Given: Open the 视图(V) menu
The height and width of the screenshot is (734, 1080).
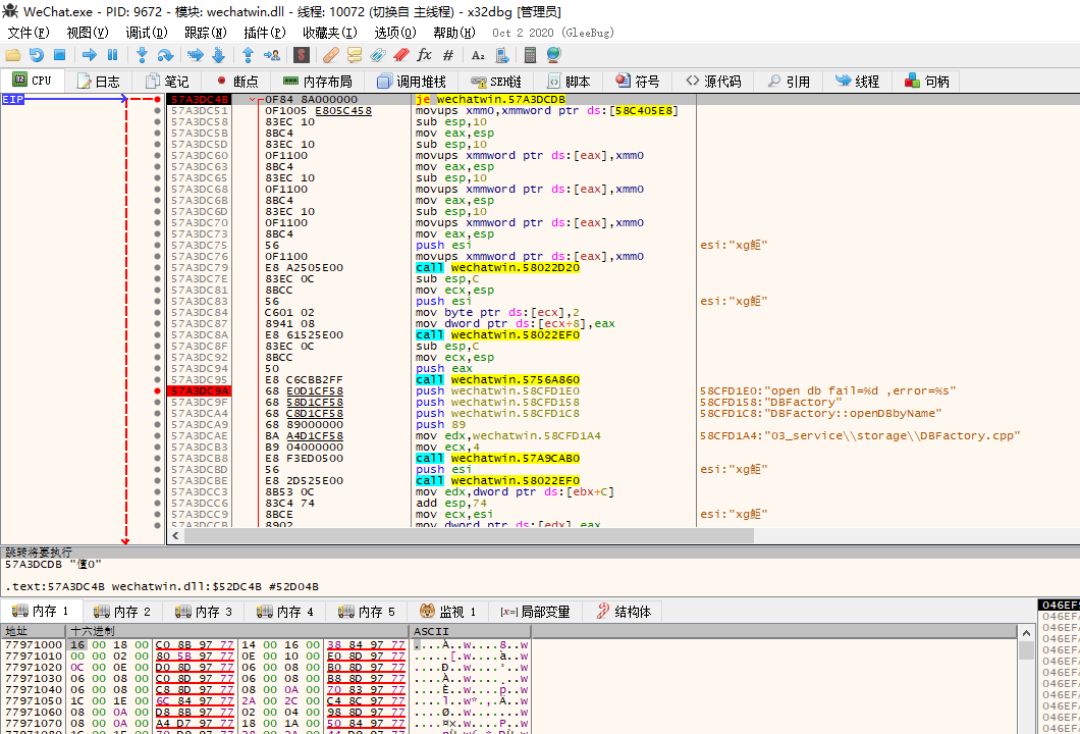Looking at the screenshot, I should click(87, 32).
